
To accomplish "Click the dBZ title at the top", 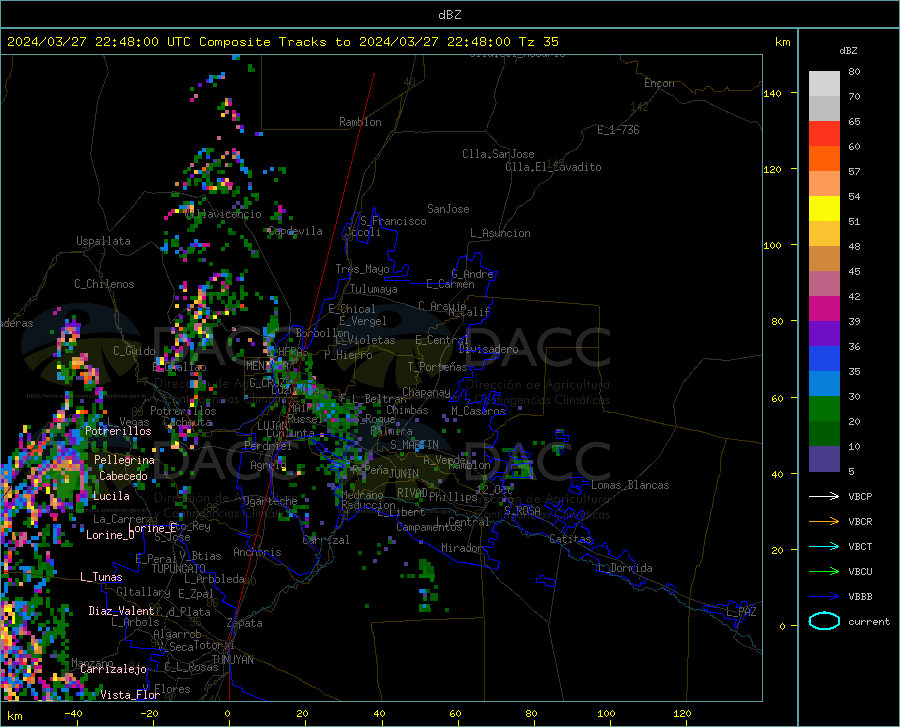I will 449,15.
